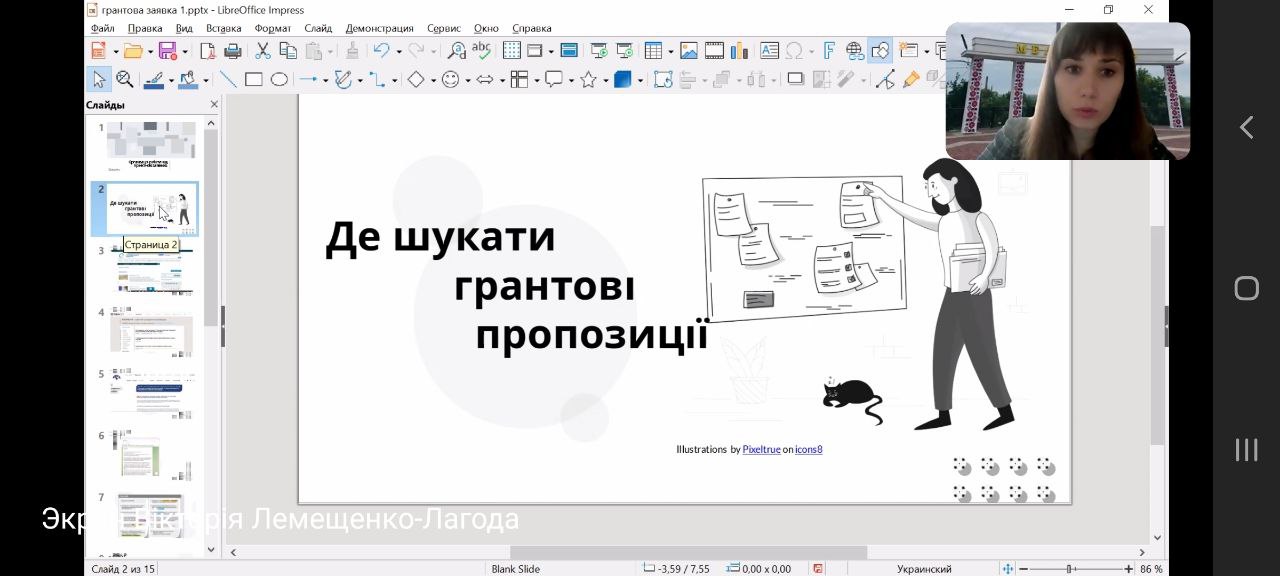Click the Insert Chart icon
This screenshot has width=1280, height=576.
[740, 51]
